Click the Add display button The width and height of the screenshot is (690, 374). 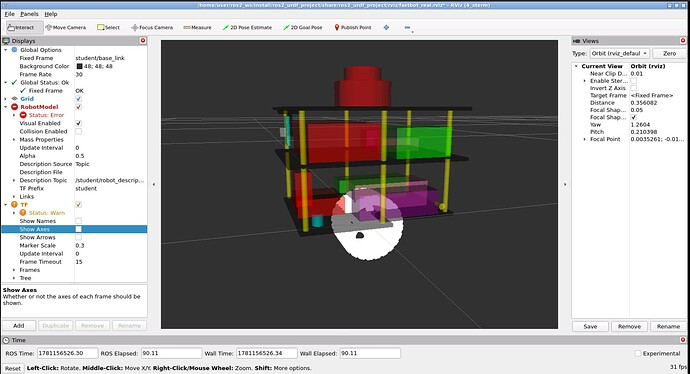[x=19, y=326]
